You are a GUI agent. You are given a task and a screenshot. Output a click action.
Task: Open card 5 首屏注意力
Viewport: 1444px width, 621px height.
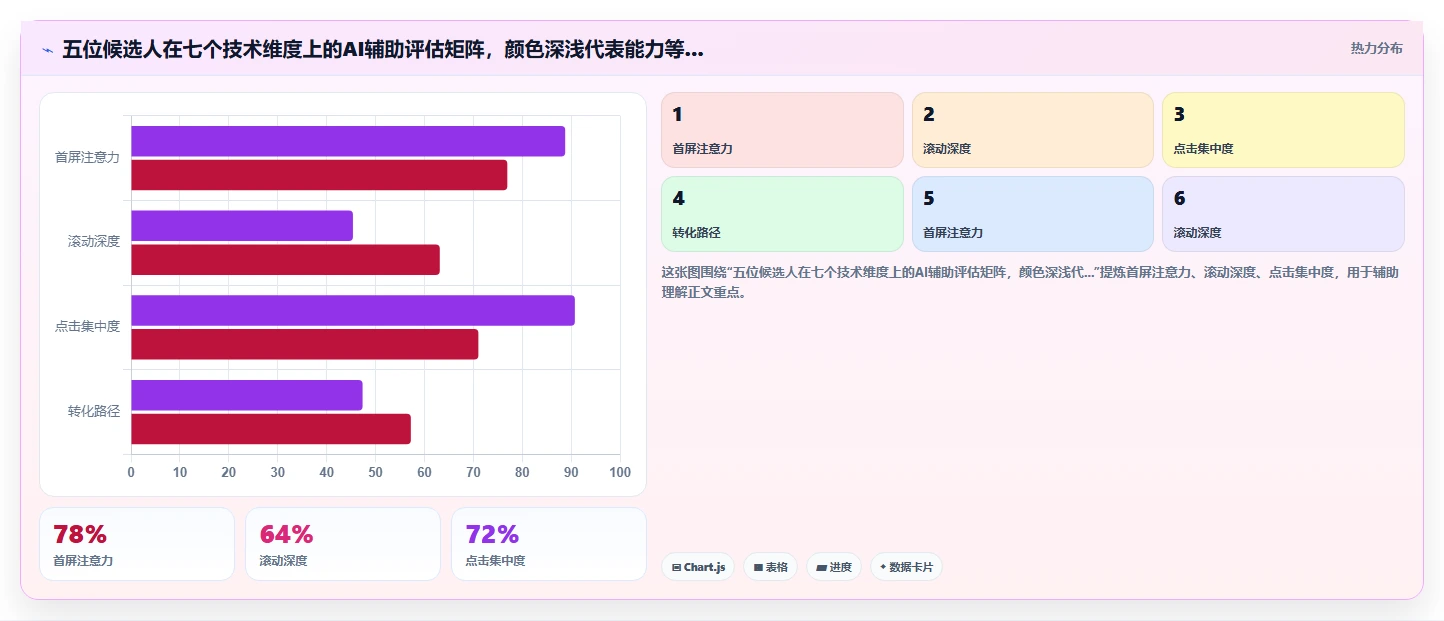[x=1033, y=214]
